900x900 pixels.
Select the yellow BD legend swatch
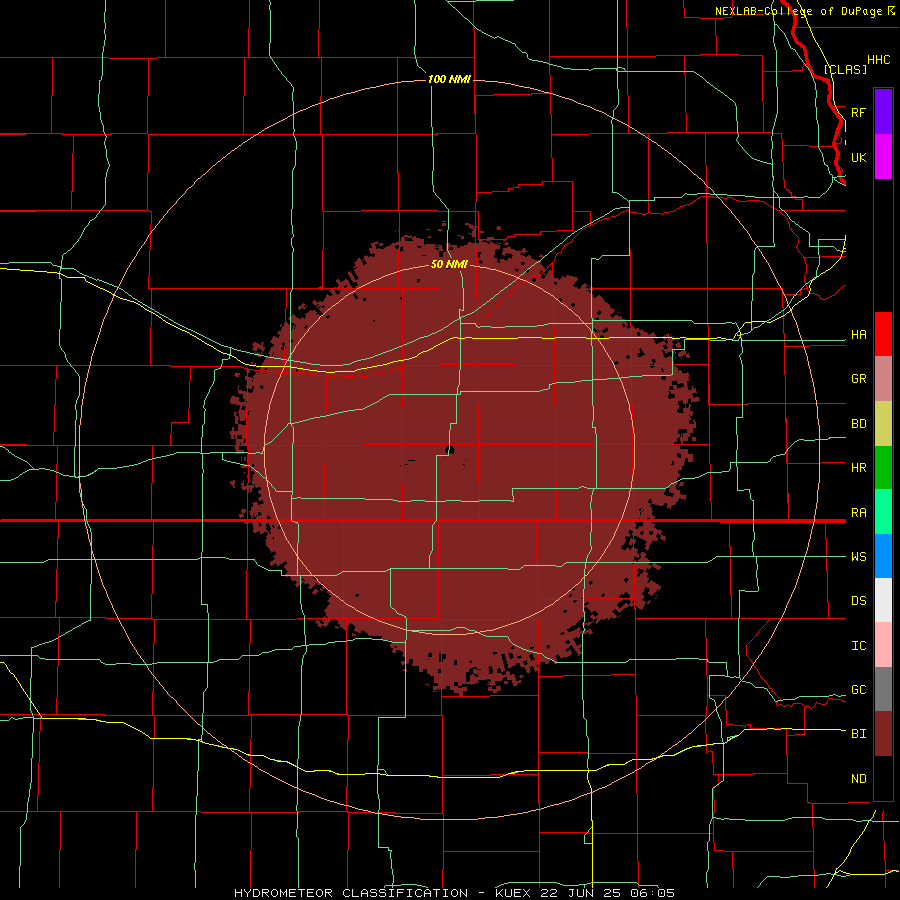(883, 423)
